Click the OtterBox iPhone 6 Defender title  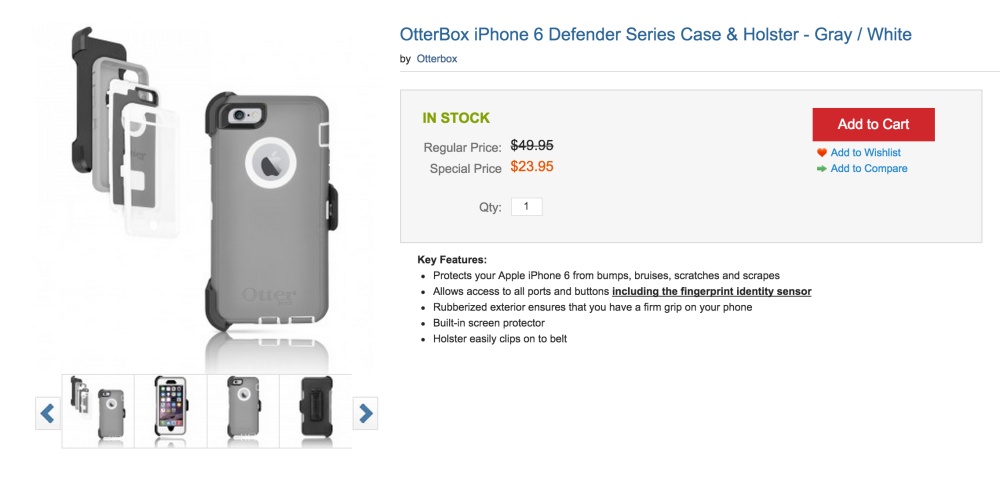655,35
